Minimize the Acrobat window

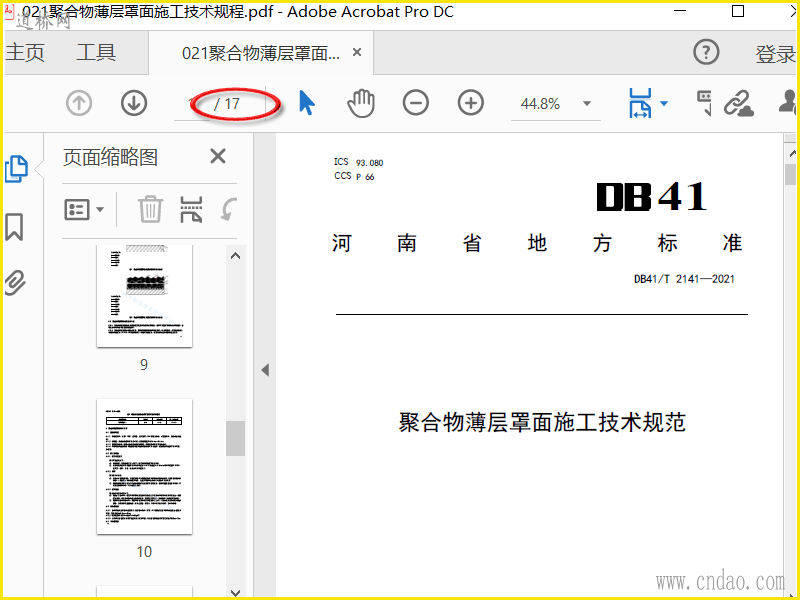pos(680,11)
